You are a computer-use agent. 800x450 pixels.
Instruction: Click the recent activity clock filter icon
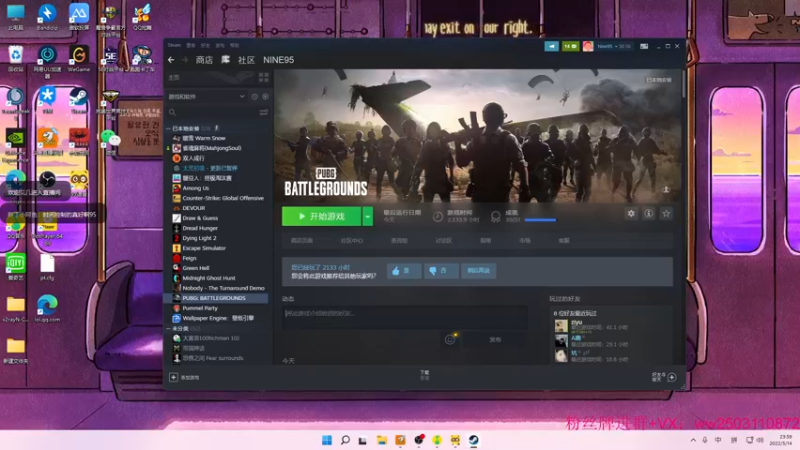point(254,96)
